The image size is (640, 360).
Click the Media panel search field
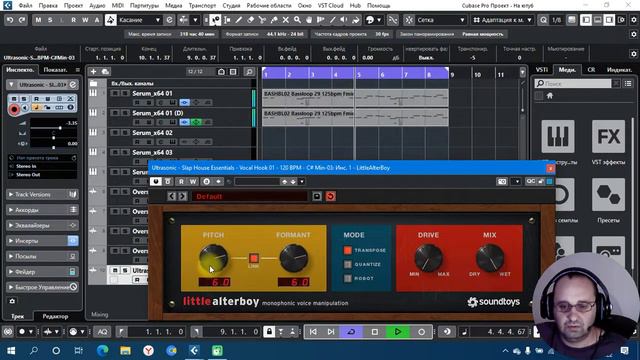point(573,83)
